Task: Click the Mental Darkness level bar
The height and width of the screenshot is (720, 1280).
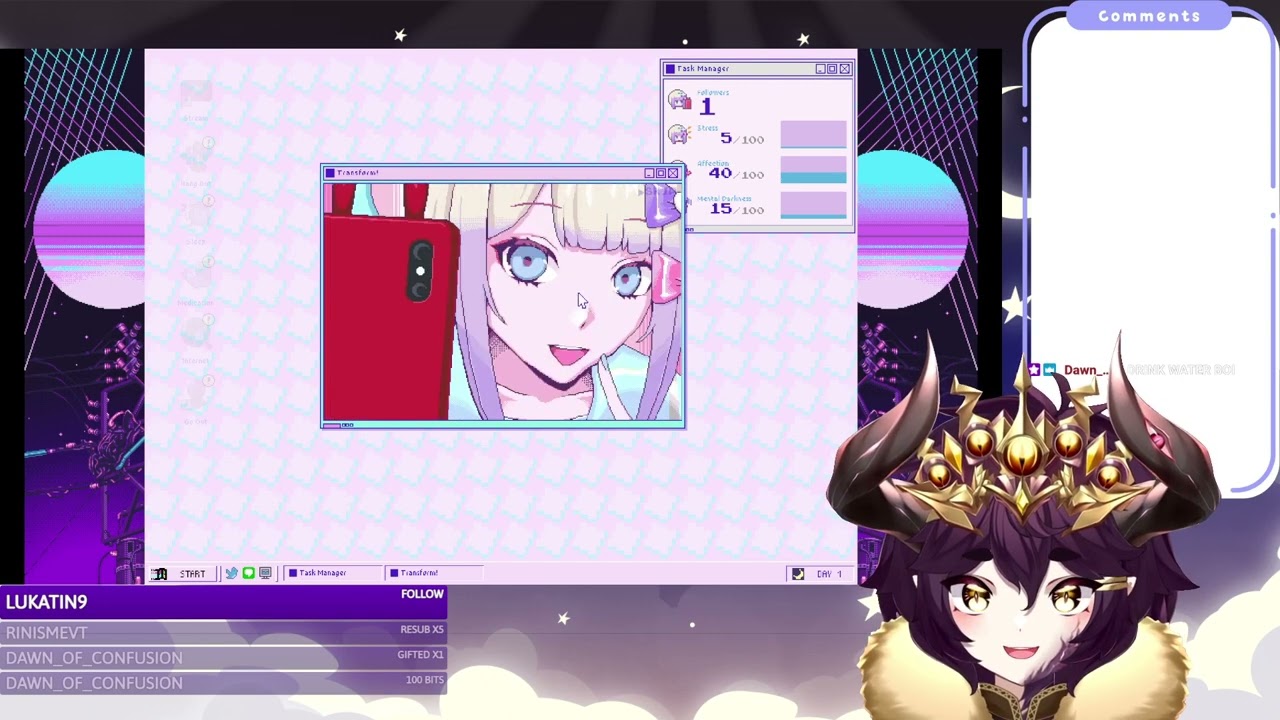Action: pyautogui.click(x=813, y=205)
